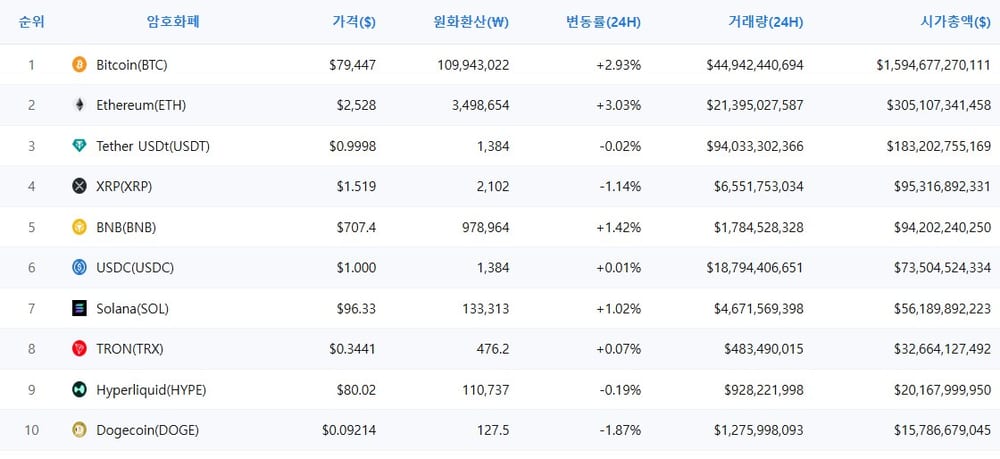Sort by 변동률(24H) column header
Image resolution: width=1000 pixels, height=459 pixels.
pos(603,22)
